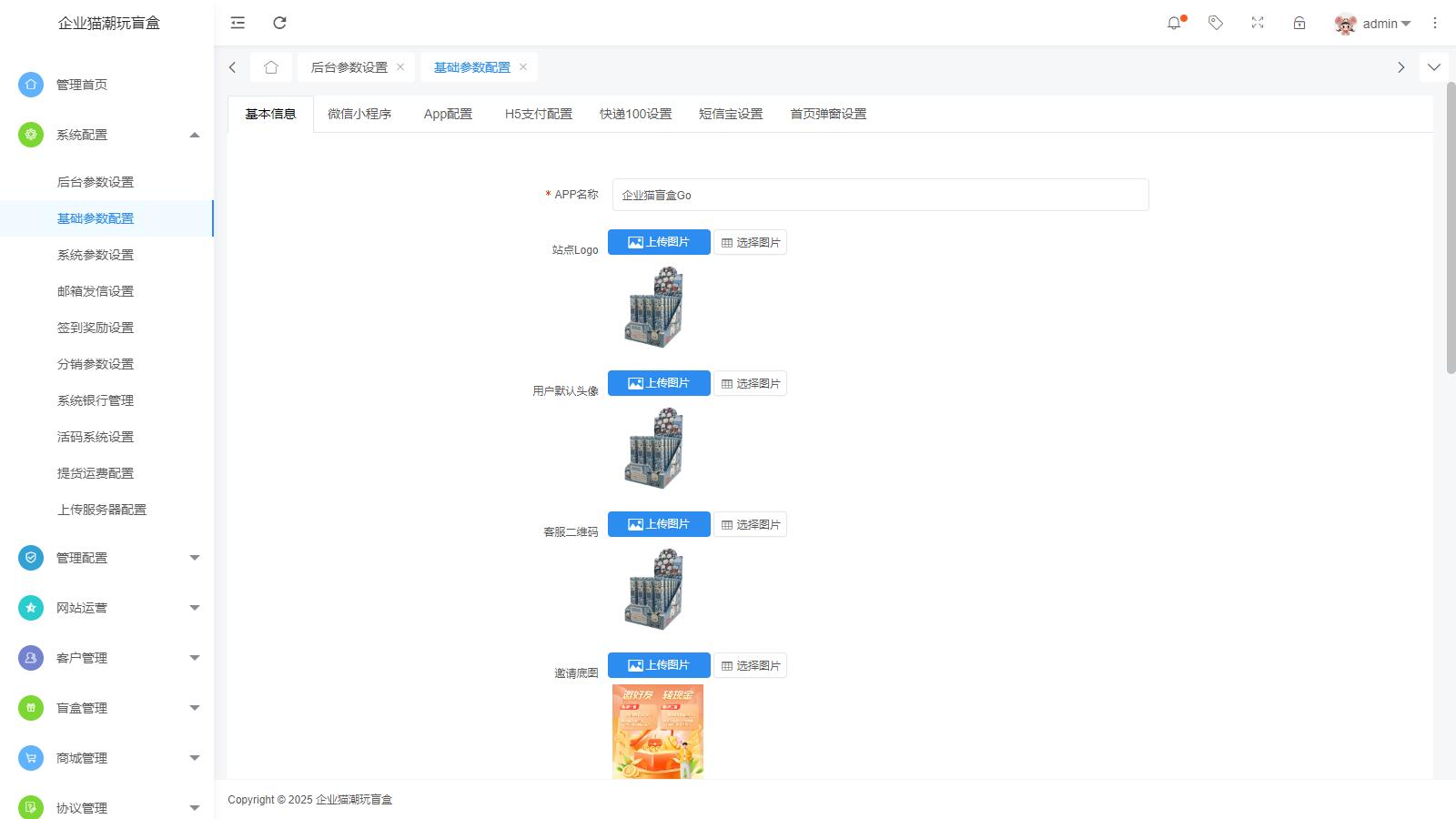Switch to the 微信小程序 tab
This screenshot has width=1456, height=819.
359,114
